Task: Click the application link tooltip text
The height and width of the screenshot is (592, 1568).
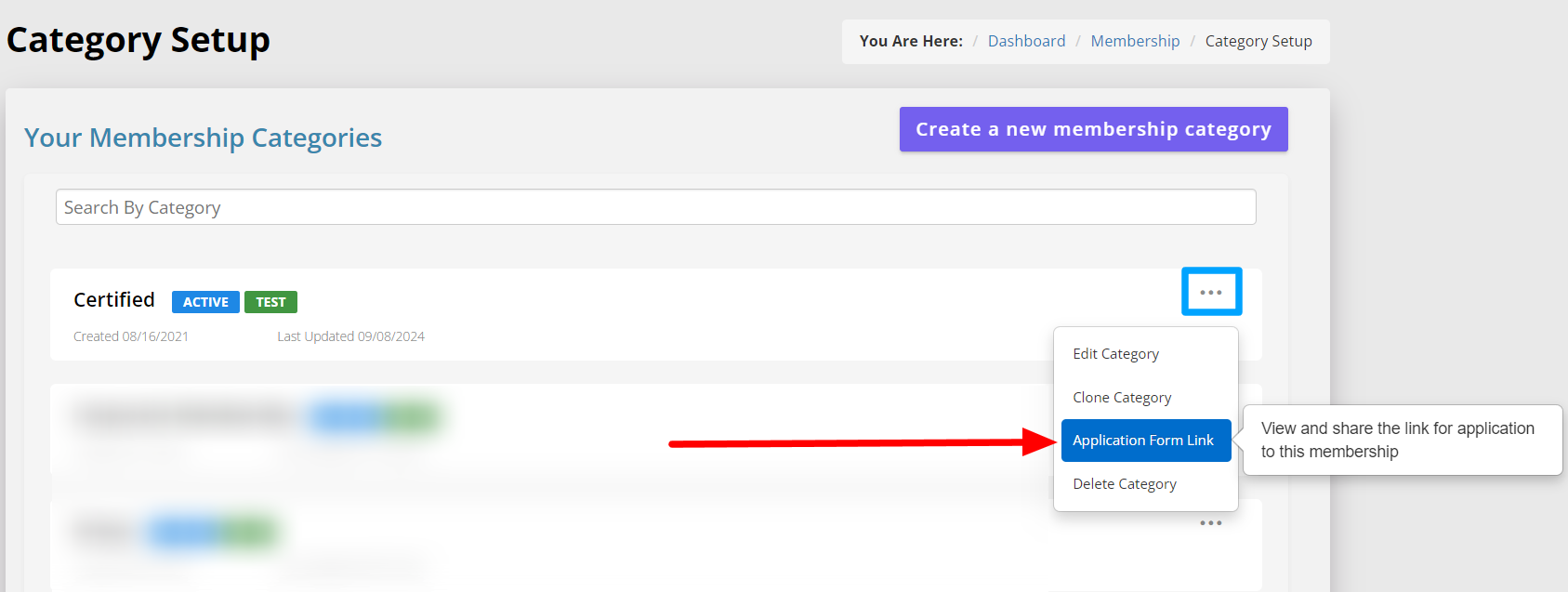Action: pos(1397,440)
